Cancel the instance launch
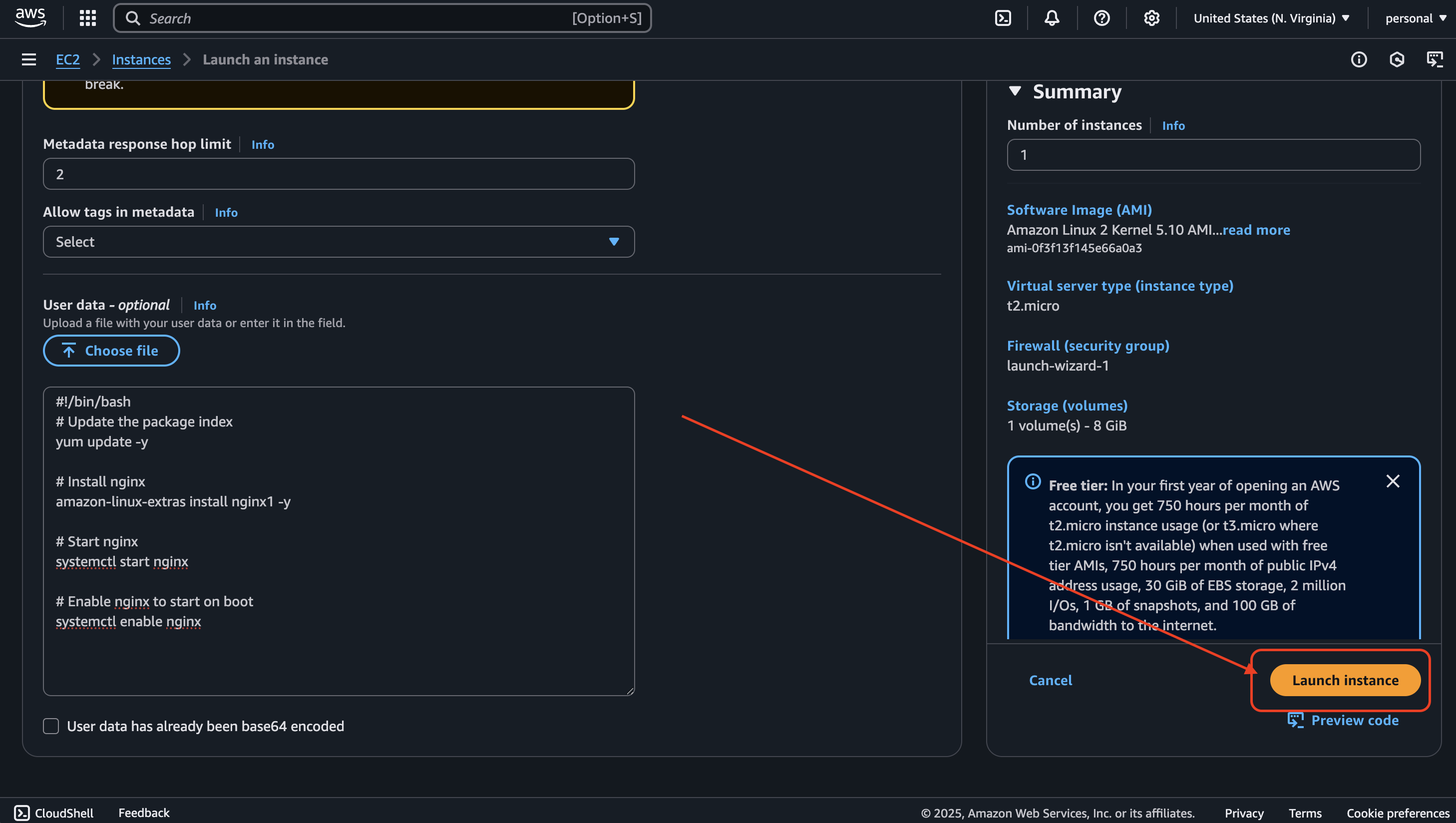The width and height of the screenshot is (1456, 823). pyautogui.click(x=1050, y=680)
